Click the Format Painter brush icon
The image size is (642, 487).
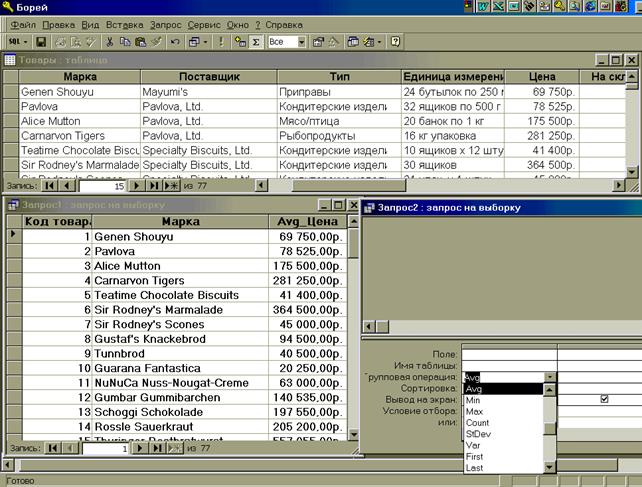(x=156, y=42)
